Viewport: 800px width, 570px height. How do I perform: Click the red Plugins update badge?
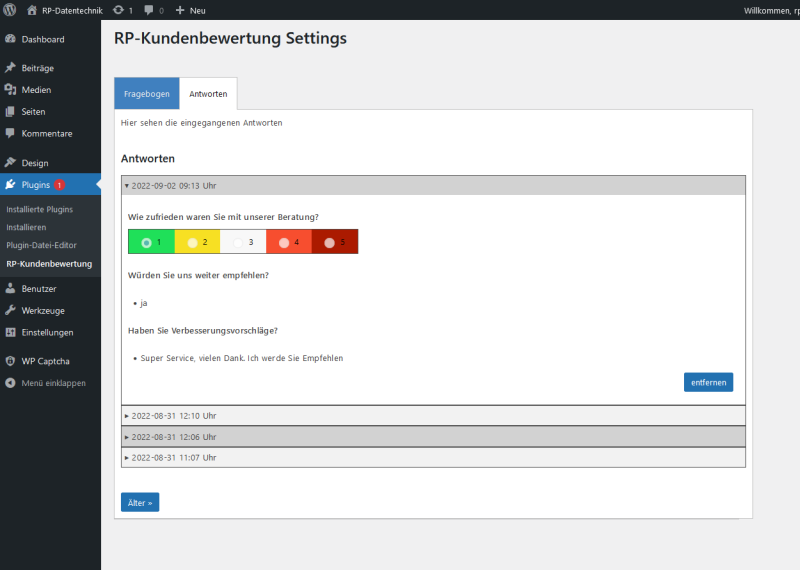[x=59, y=185]
